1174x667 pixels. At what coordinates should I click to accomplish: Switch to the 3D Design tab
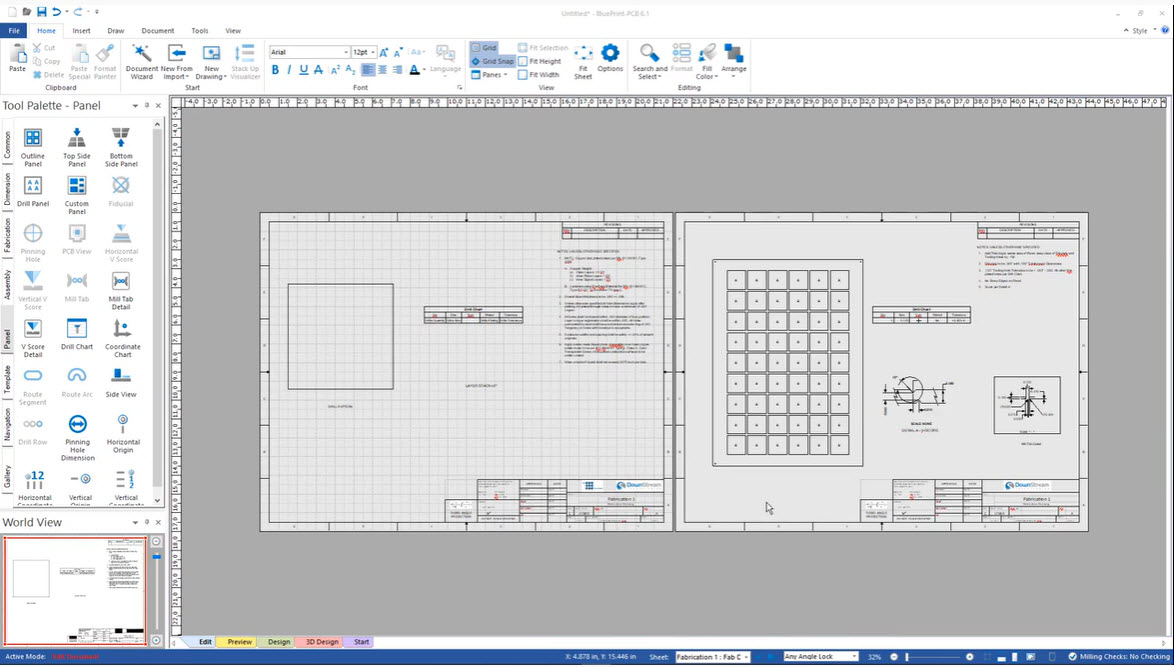coord(319,641)
